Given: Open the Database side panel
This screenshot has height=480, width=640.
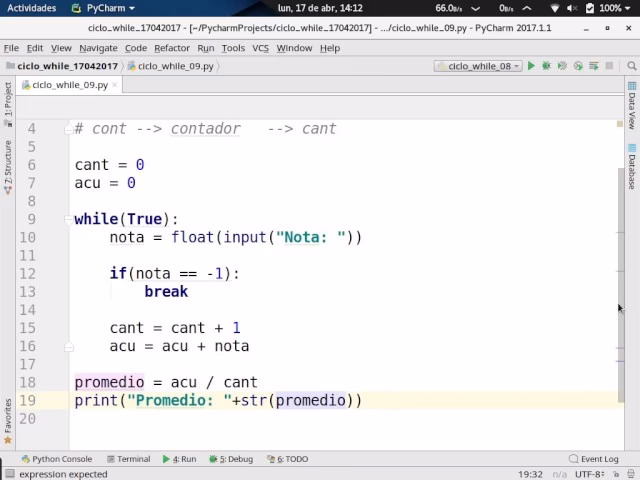Looking at the screenshot, I should pos(632,167).
